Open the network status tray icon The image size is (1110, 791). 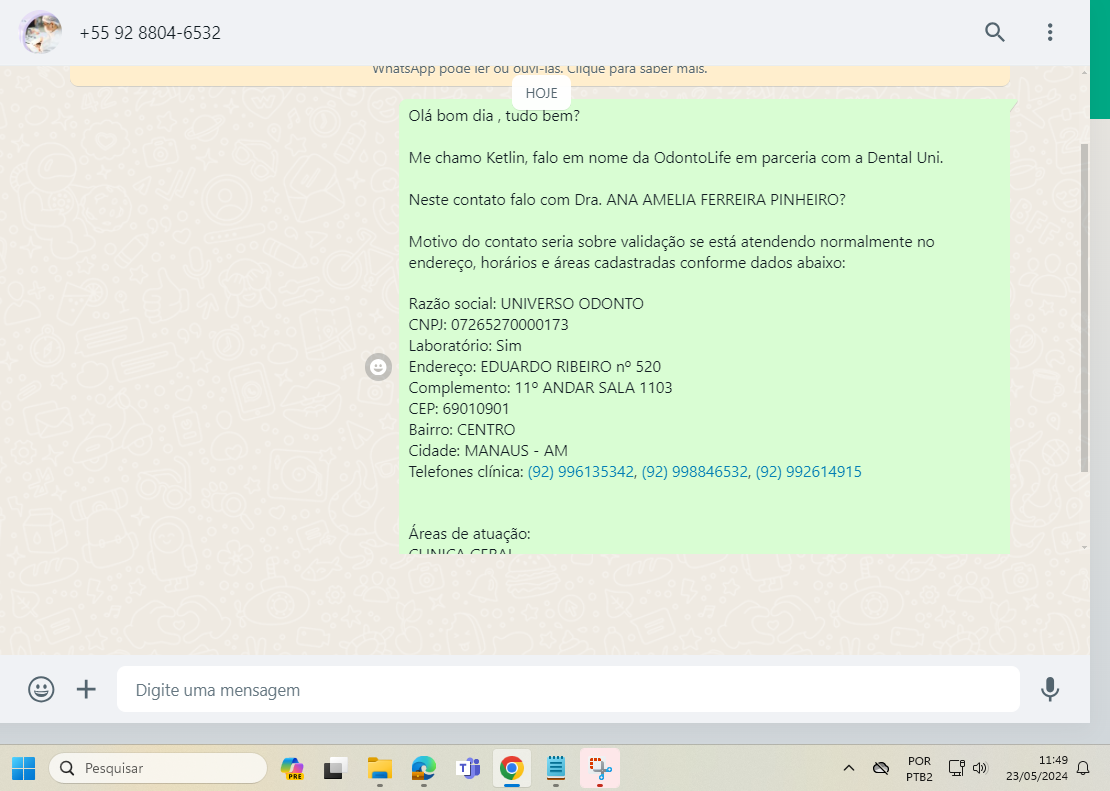[956, 768]
